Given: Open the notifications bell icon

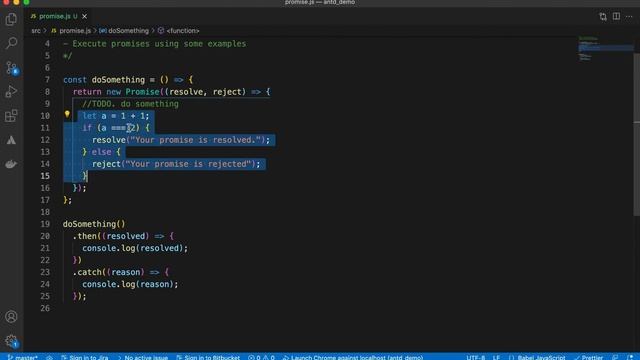Looking at the screenshot, I should coord(630,357).
